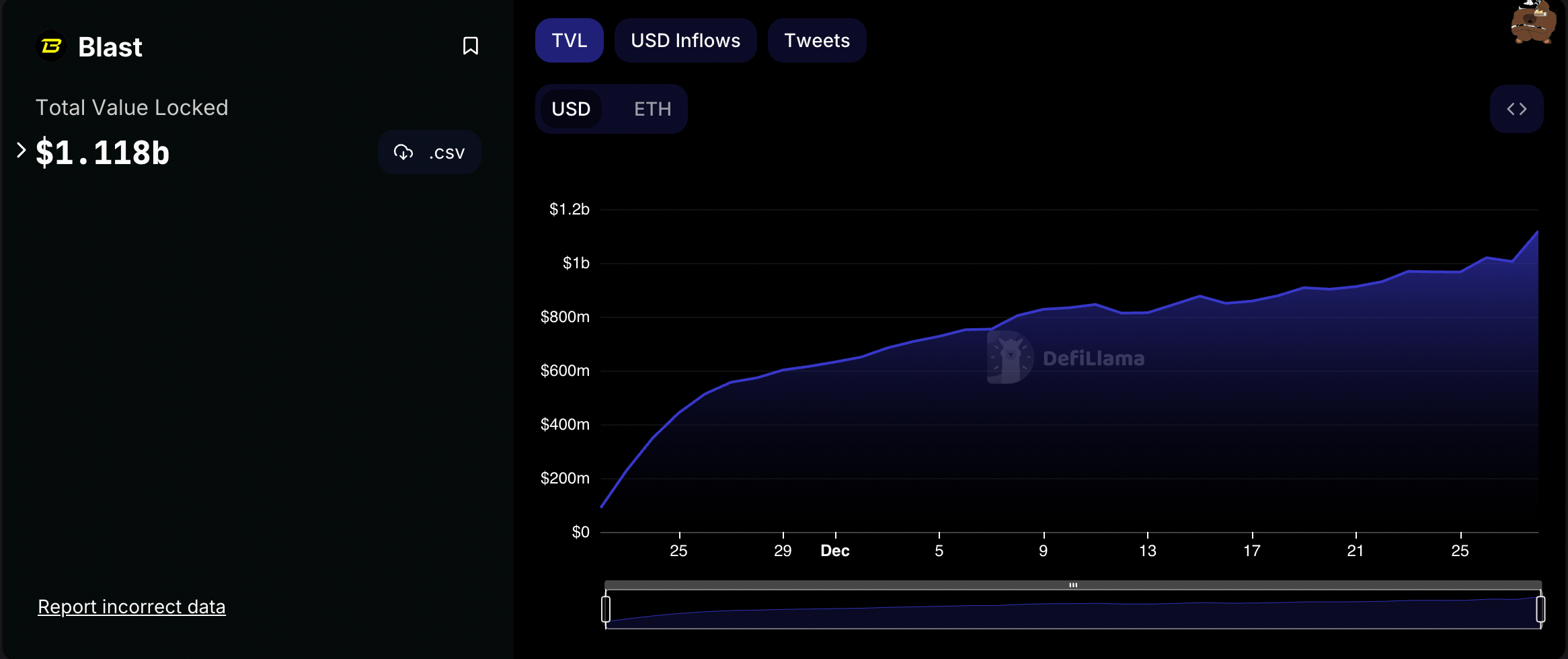Toggle Tweets view for Blast protocol
Viewport: 1568px width, 659px height.
click(x=816, y=40)
